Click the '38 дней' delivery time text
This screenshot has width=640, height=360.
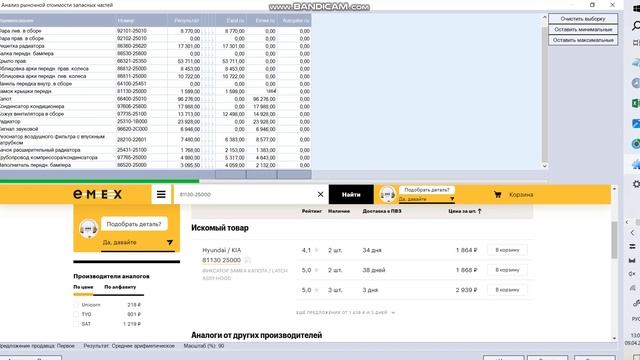(374, 270)
